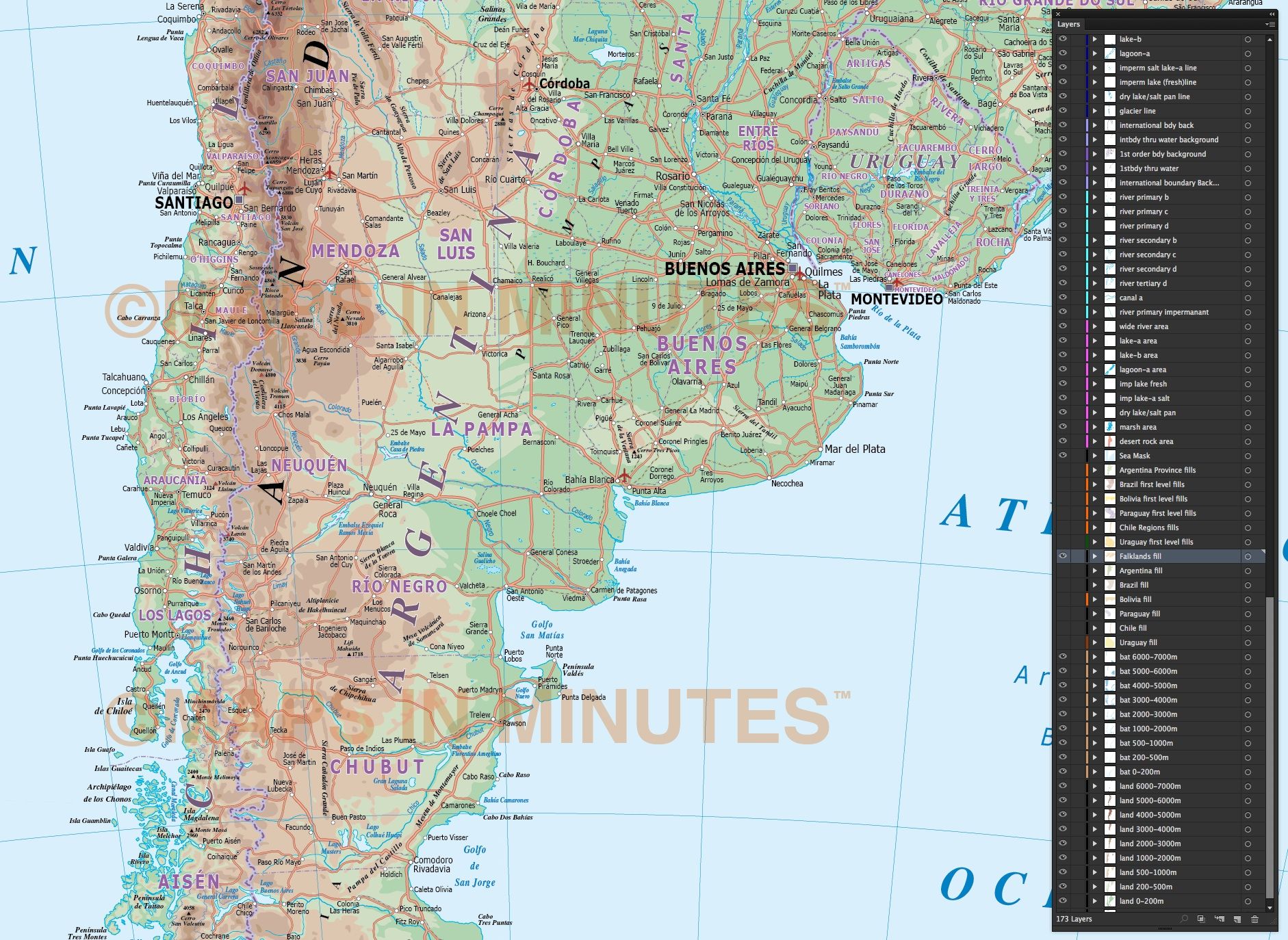This screenshot has height=940, width=1288.
Task: Hide the Sea Mask layer
Action: (1063, 456)
